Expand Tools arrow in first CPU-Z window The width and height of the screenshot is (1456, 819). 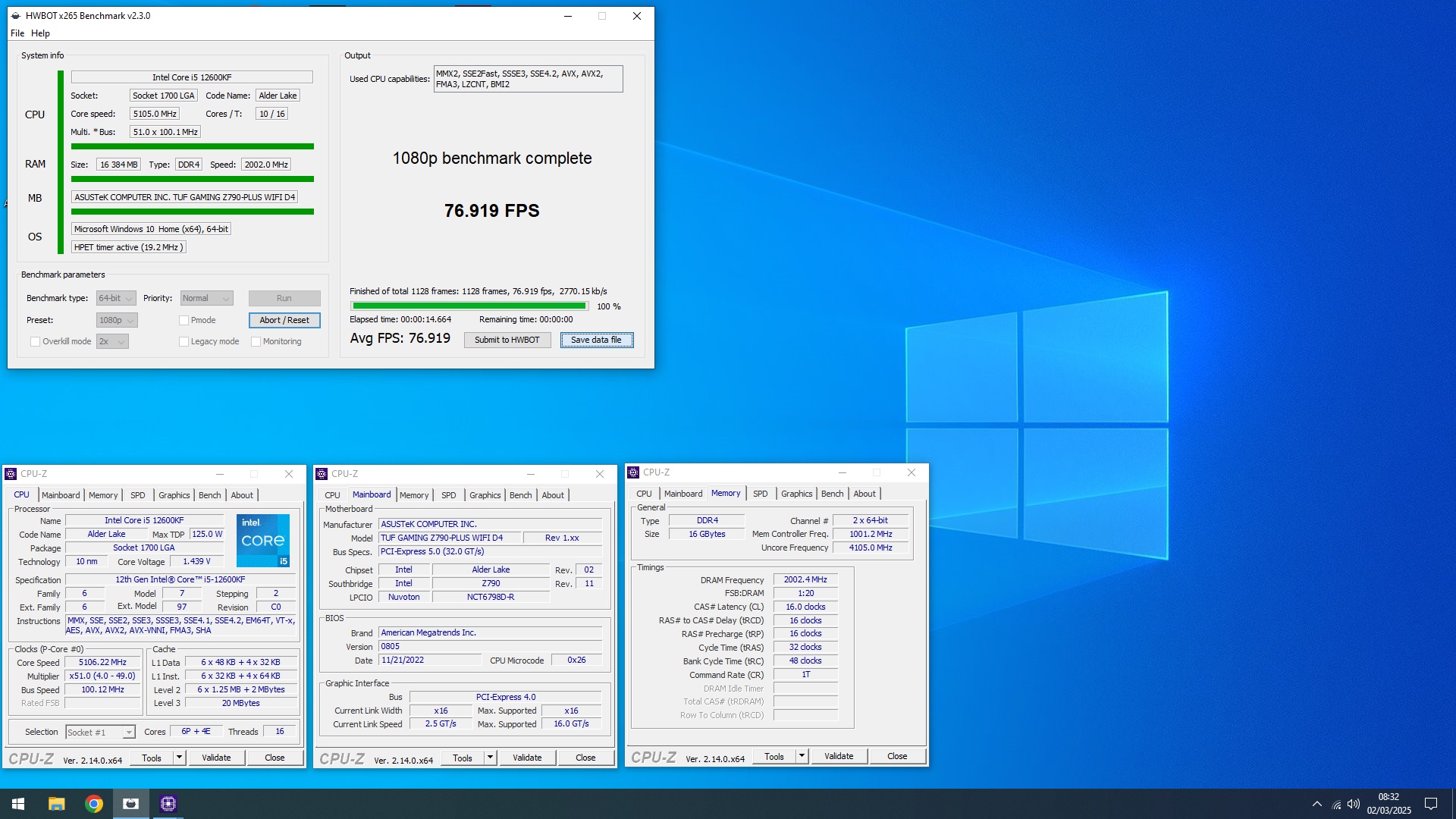180,758
